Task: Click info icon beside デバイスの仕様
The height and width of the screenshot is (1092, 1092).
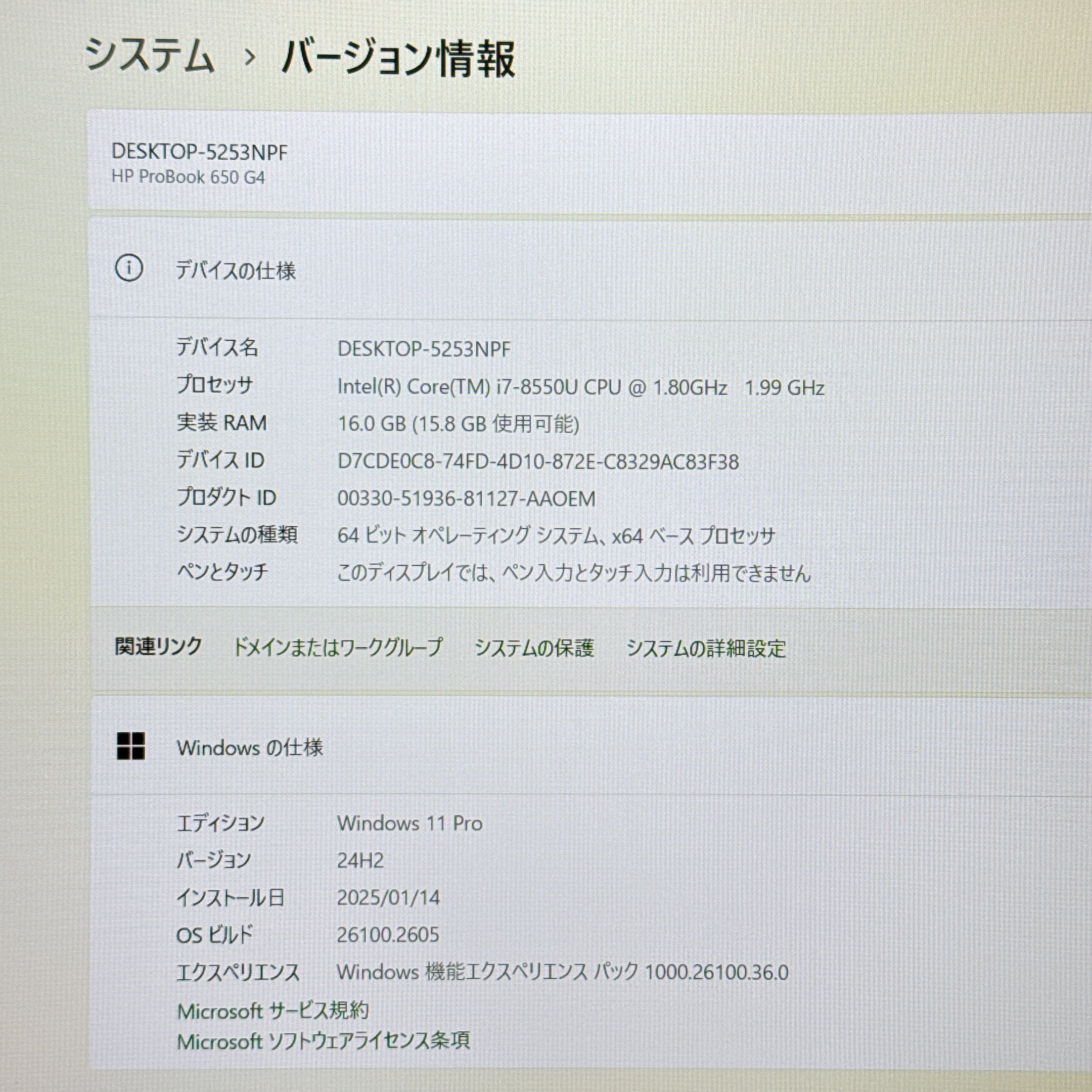Action: point(129,268)
